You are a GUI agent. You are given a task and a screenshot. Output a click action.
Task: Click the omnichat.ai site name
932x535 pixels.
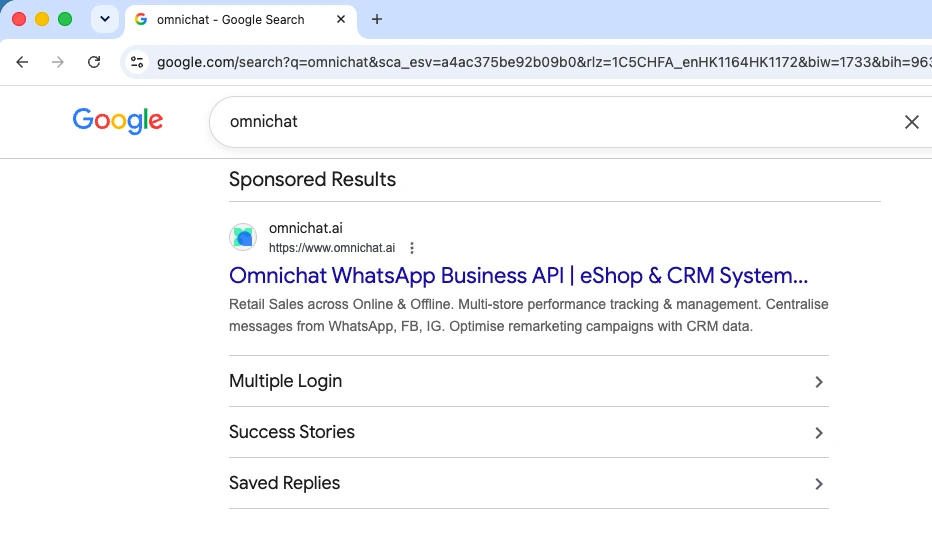306,228
